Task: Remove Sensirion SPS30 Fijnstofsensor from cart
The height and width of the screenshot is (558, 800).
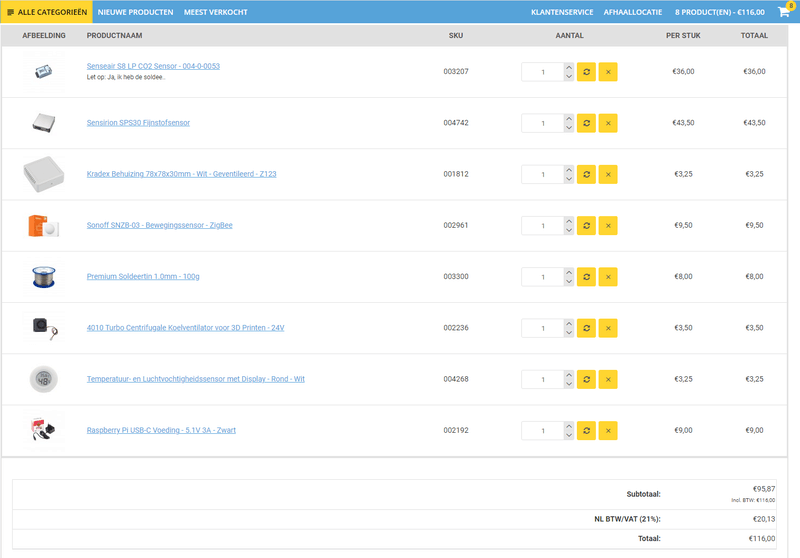Action: pyautogui.click(x=608, y=123)
